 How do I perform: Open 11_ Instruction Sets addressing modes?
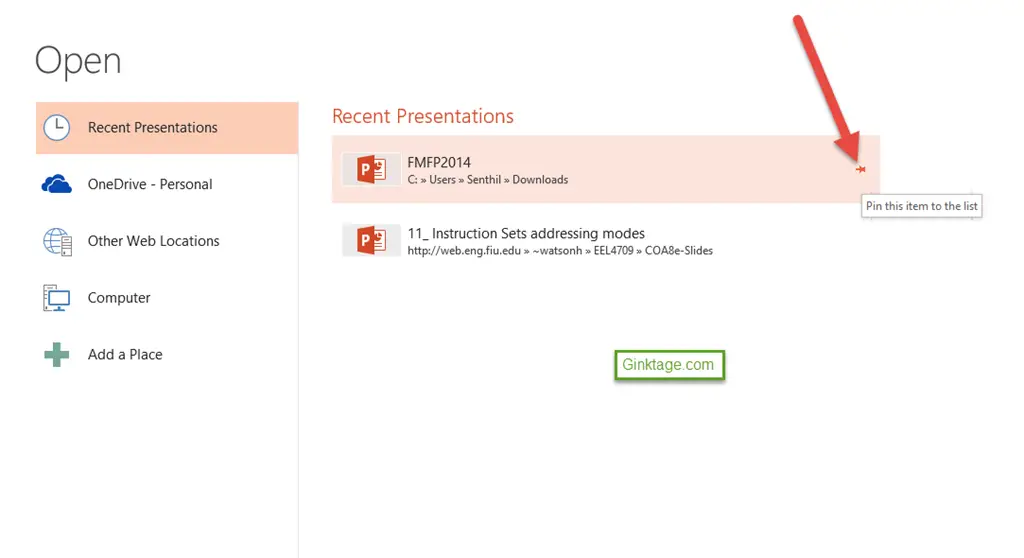tap(605, 240)
